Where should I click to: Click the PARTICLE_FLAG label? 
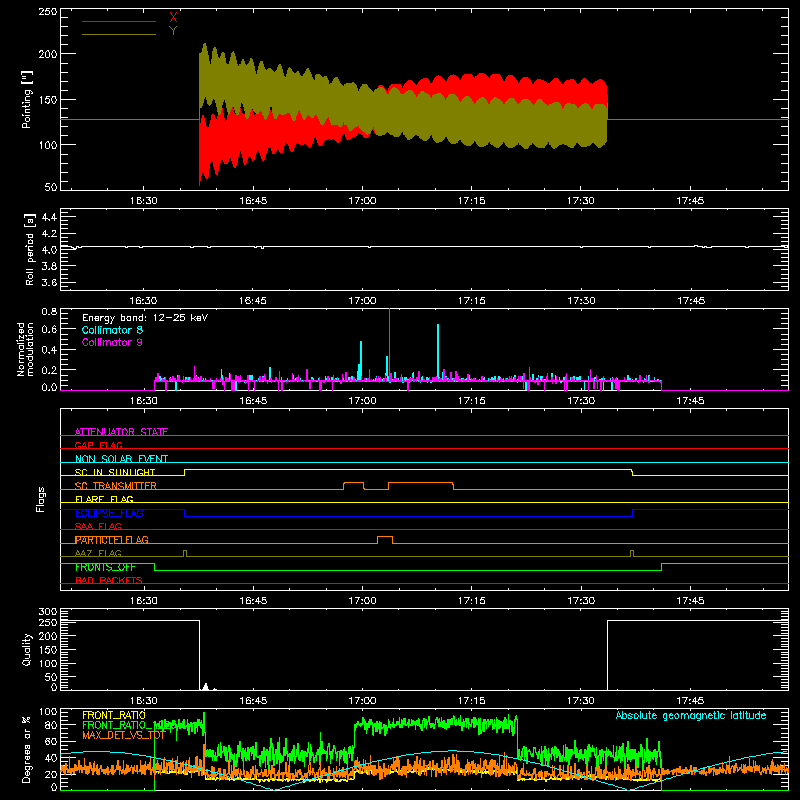coord(112,539)
